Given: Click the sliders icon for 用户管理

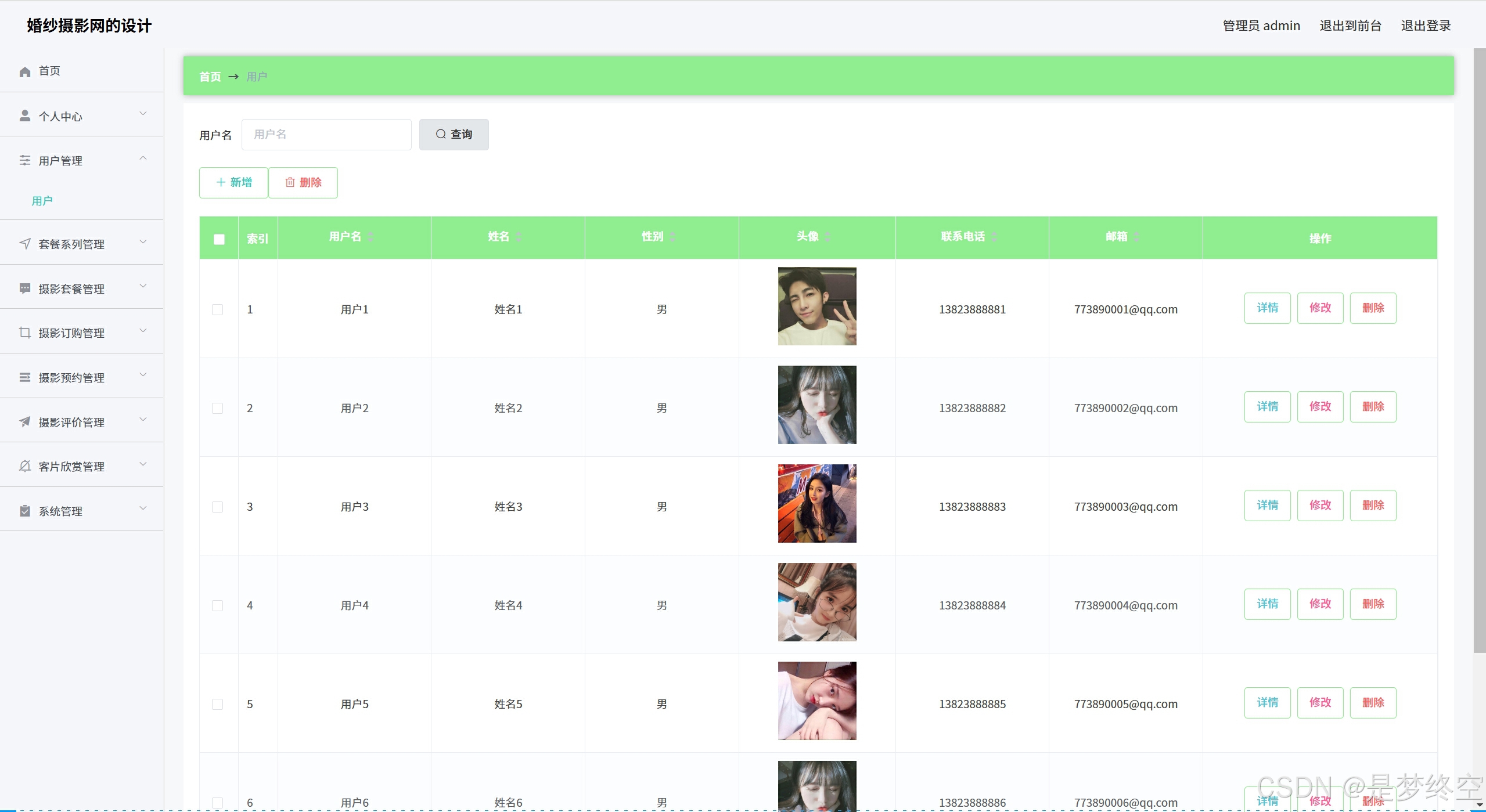Looking at the screenshot, I should click(x=24, y=160).
